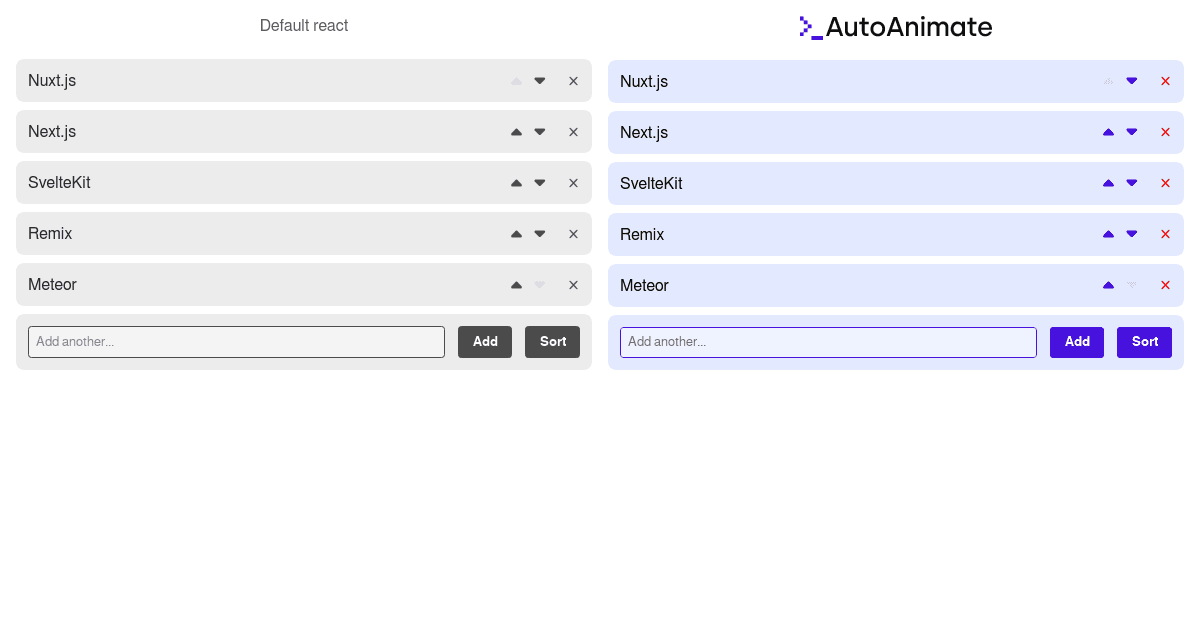The height and width of the screenshot is (630, 1200).
Task: Remove Remix from Default react list
Action: [x=573, y=234]
